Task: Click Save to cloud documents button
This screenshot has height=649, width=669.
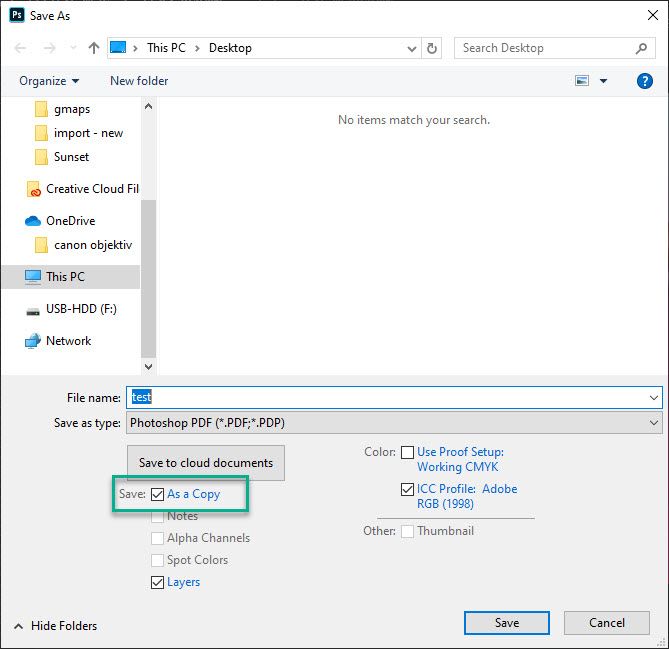Action: [206, 463]
